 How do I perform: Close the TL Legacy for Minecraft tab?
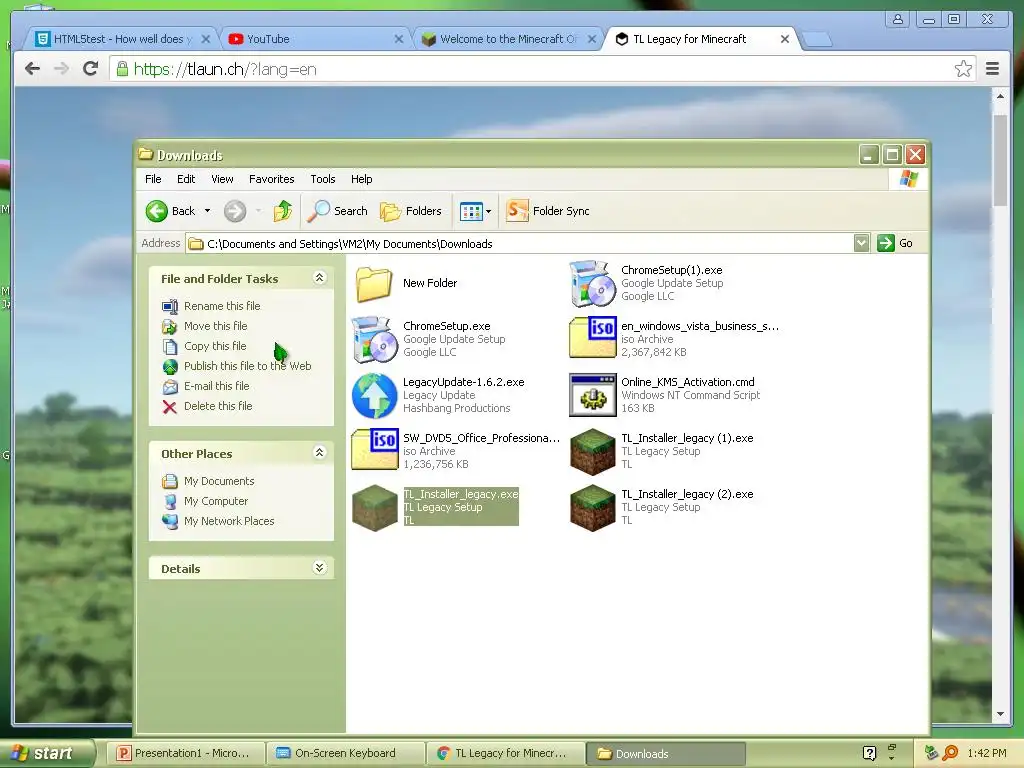[784, 39]
